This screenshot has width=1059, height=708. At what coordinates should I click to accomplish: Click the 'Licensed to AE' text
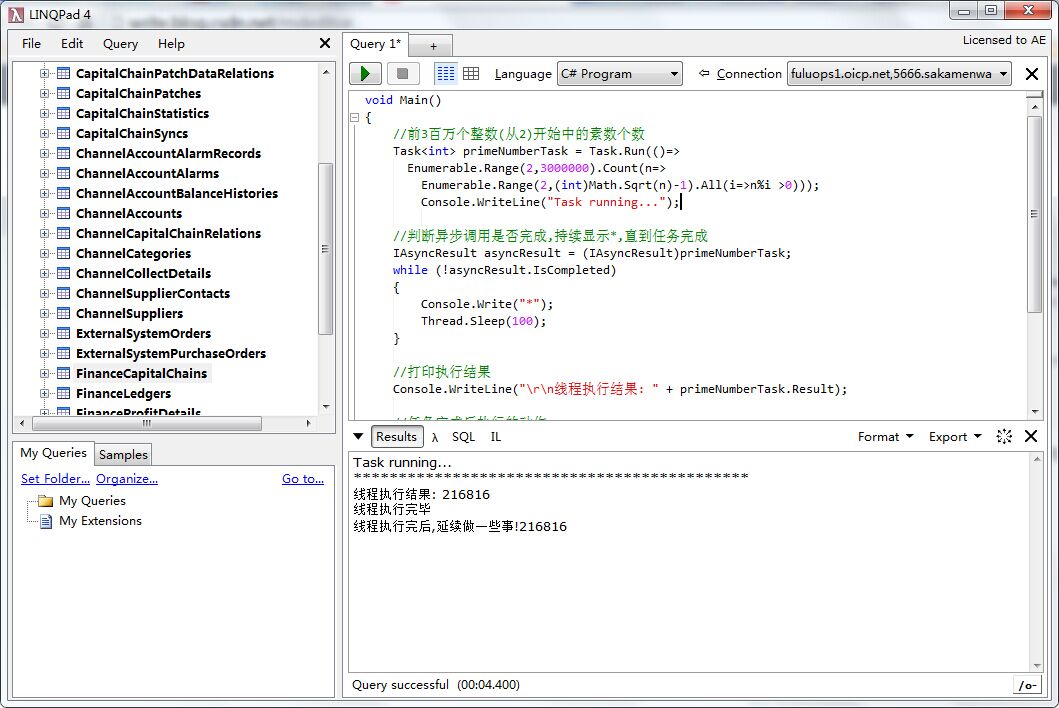[1004, 41]
